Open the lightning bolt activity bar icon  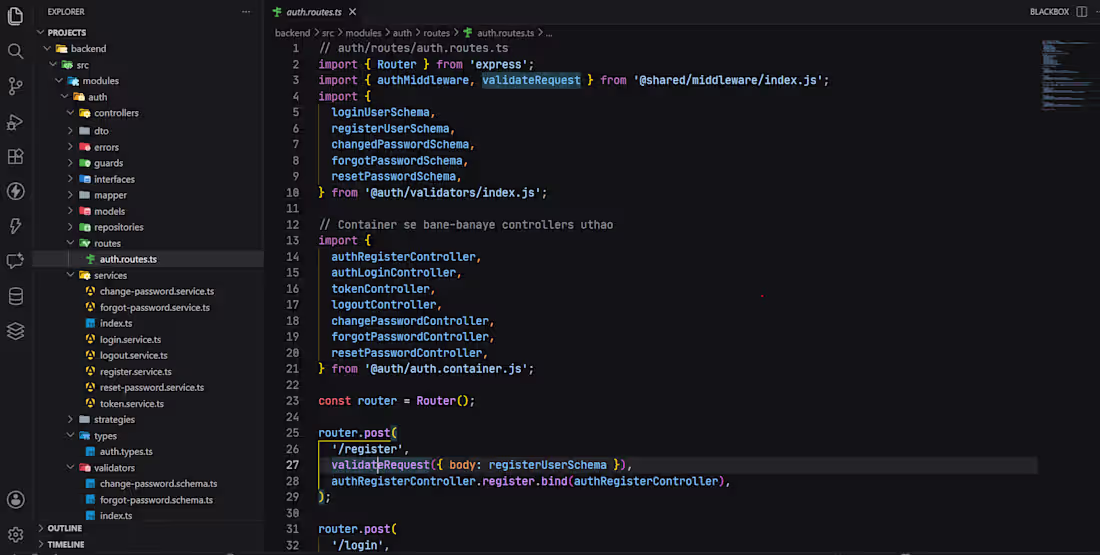tap(15, 226)
